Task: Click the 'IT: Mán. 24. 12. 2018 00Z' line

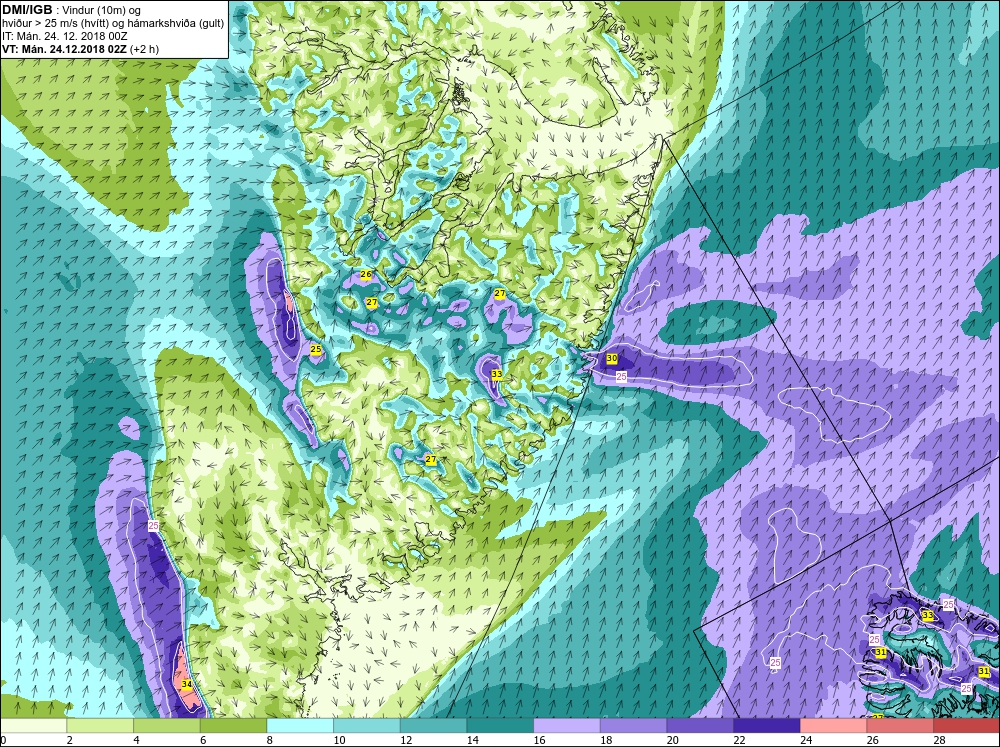Action: [x=64, y=36]
